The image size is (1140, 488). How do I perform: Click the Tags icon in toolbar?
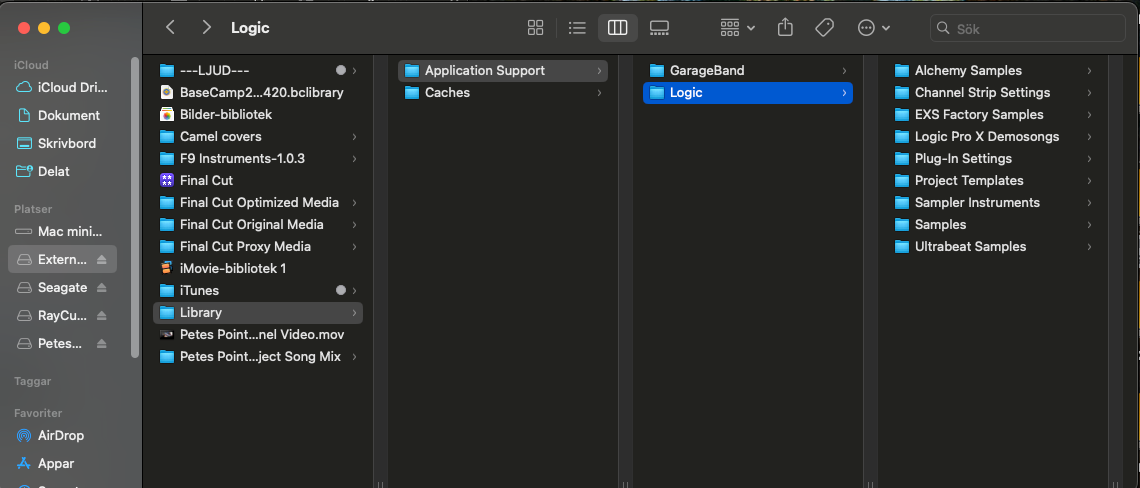825,28
